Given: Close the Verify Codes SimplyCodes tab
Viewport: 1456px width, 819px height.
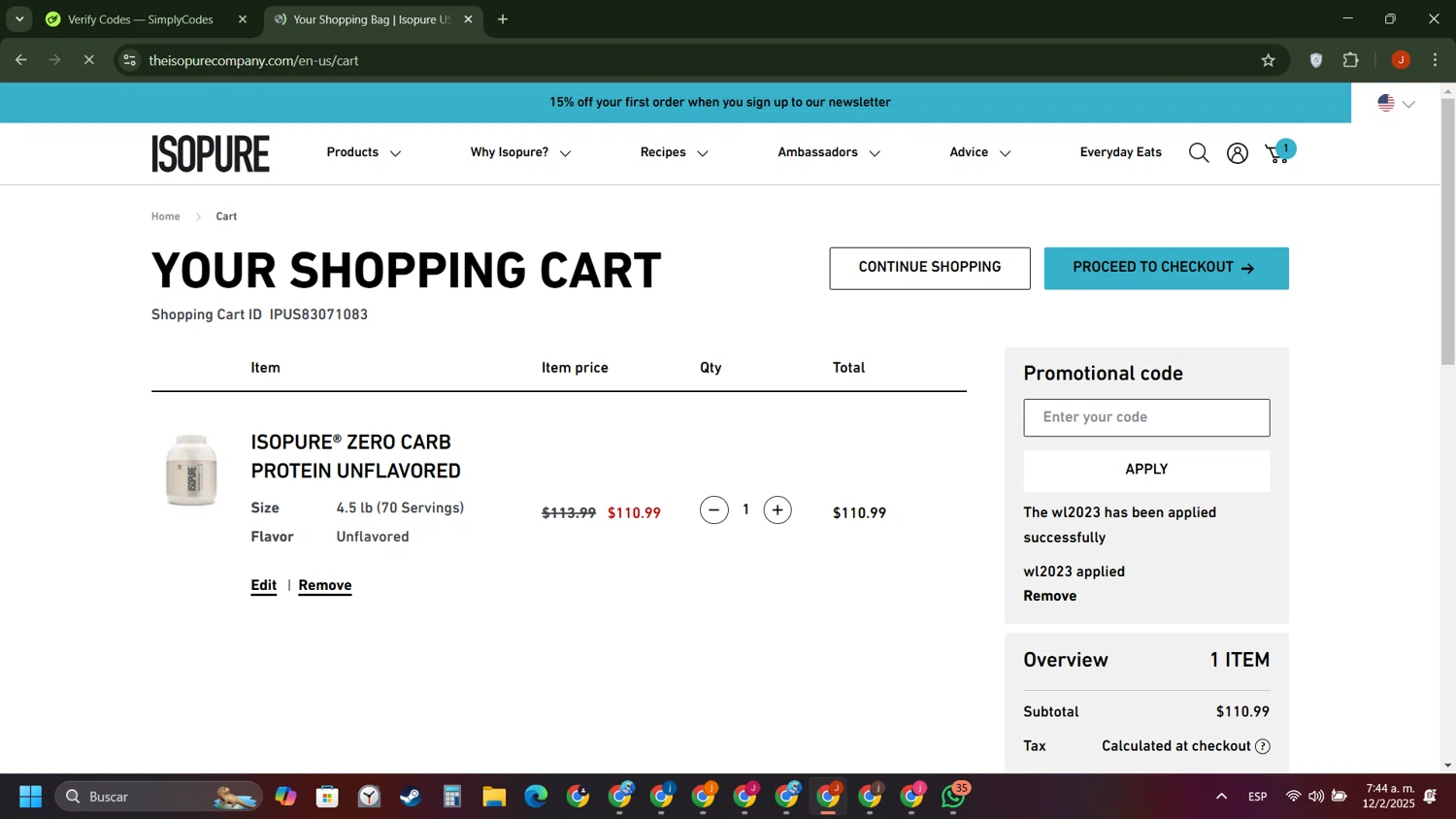Looking at the screenshot, I should click(243, 19).
